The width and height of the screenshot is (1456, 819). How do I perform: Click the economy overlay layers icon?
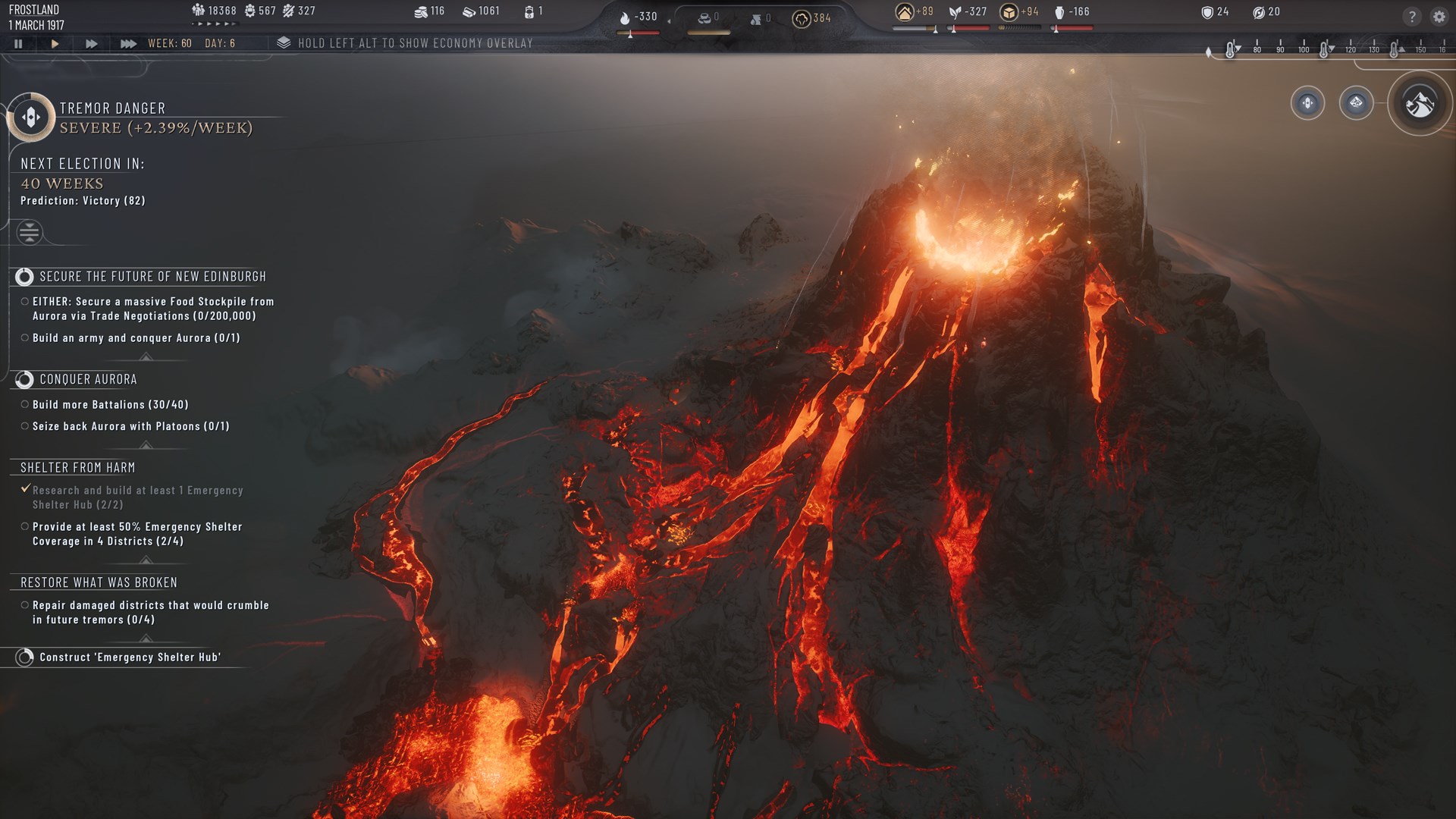(x=282, y=42)
